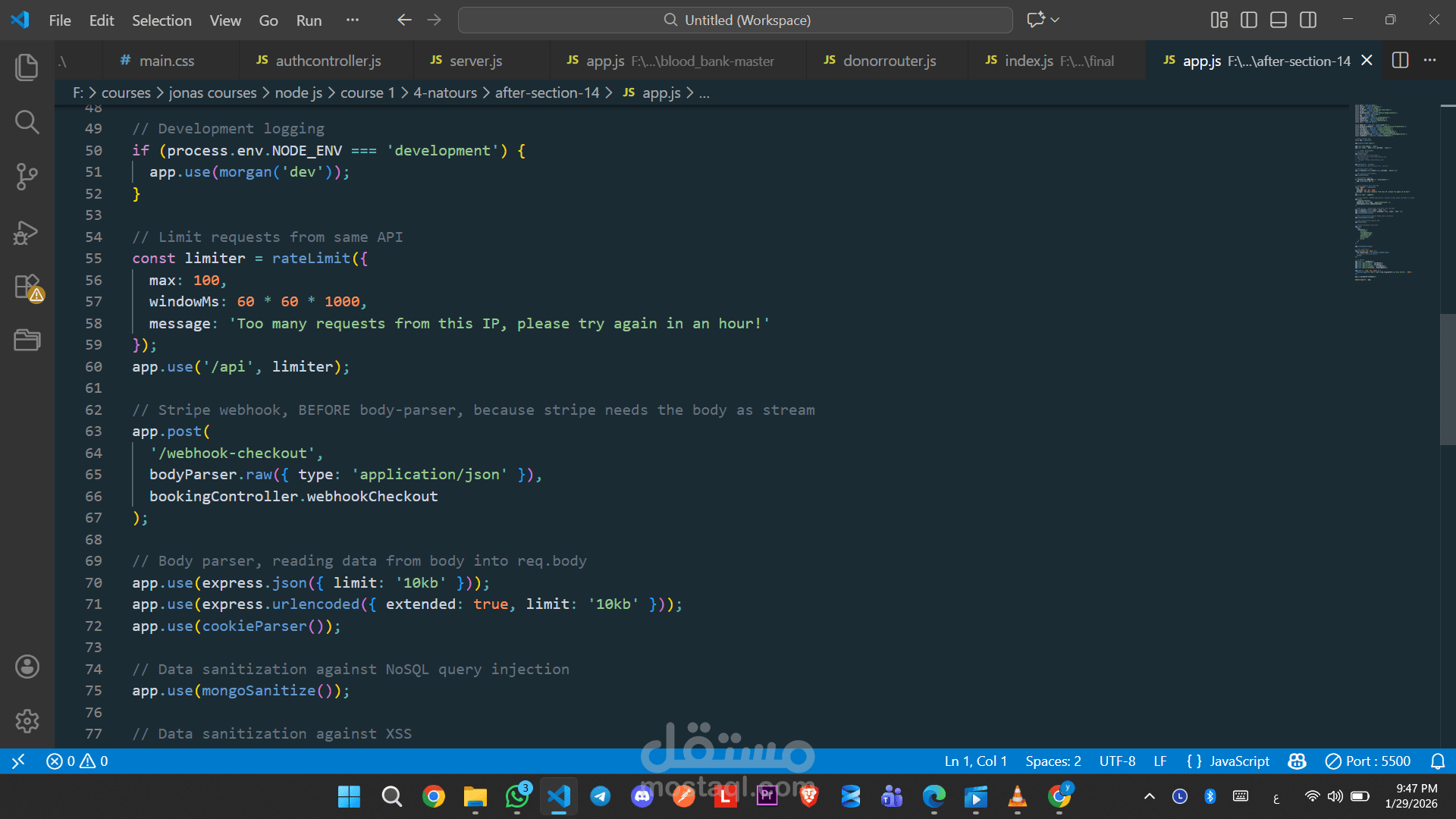The image size is (1456, 819).
Task: Open the Extensions view with the warning badge
Action: click(27, 287)
